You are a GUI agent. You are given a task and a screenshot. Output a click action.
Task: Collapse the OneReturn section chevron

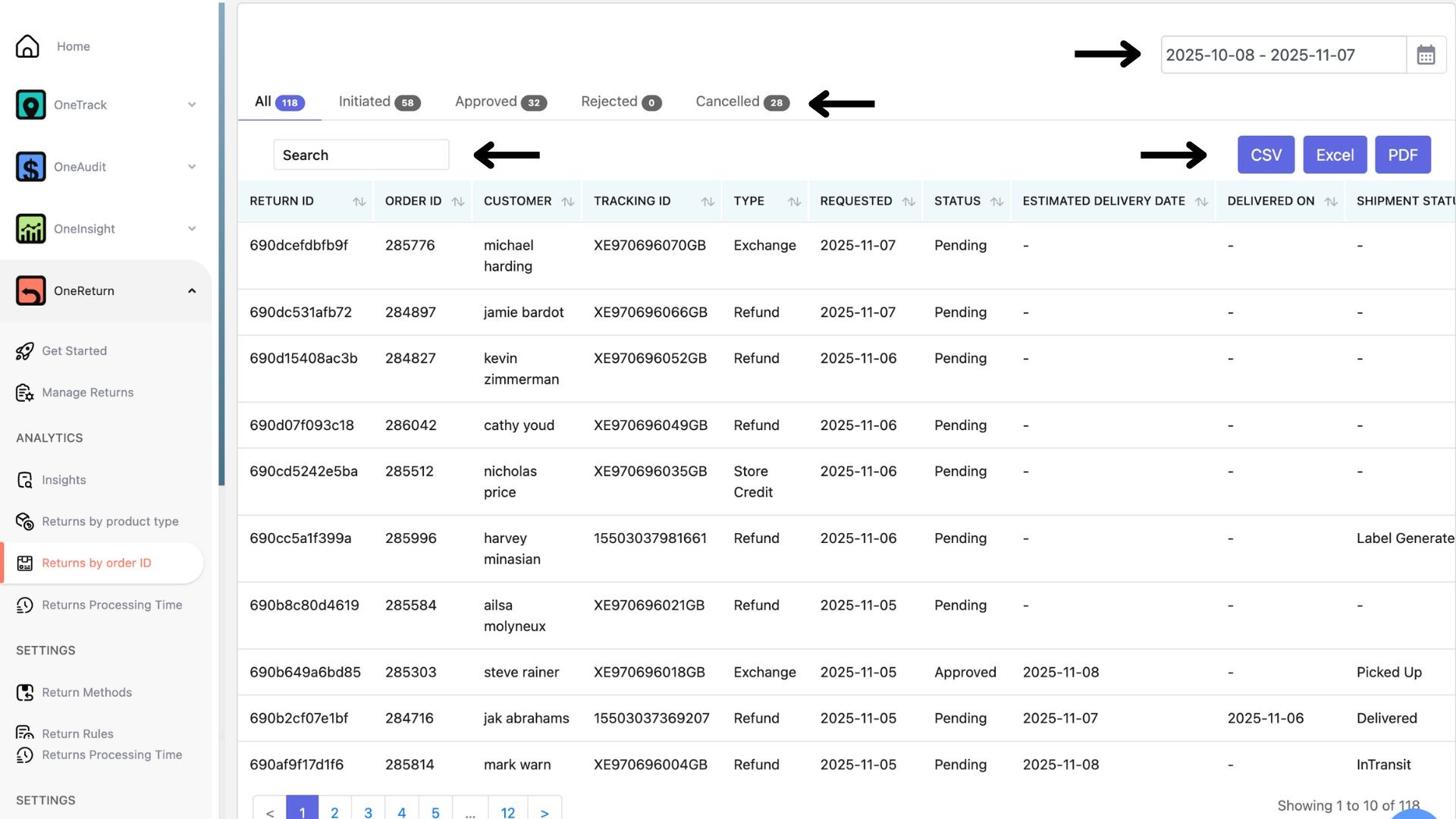[192, 291]
